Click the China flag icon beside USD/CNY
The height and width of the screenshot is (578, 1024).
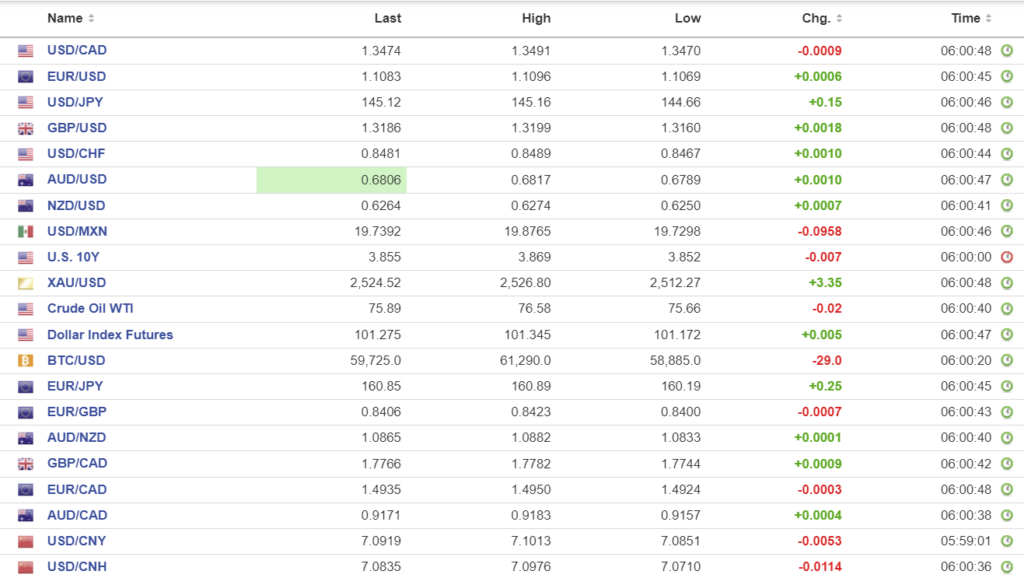[x=25, y=541]
